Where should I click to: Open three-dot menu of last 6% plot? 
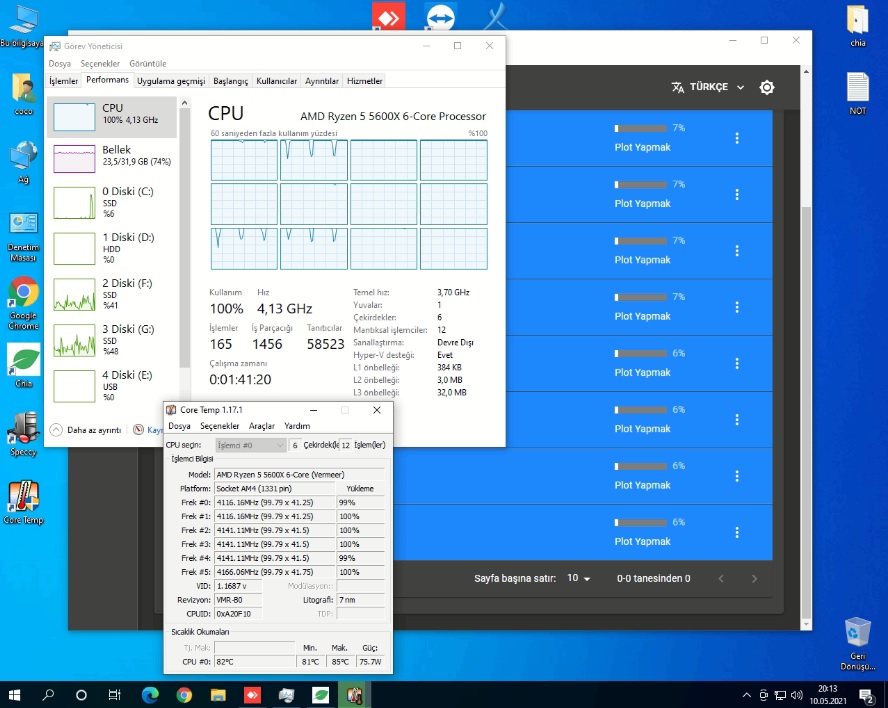point(737,532)
